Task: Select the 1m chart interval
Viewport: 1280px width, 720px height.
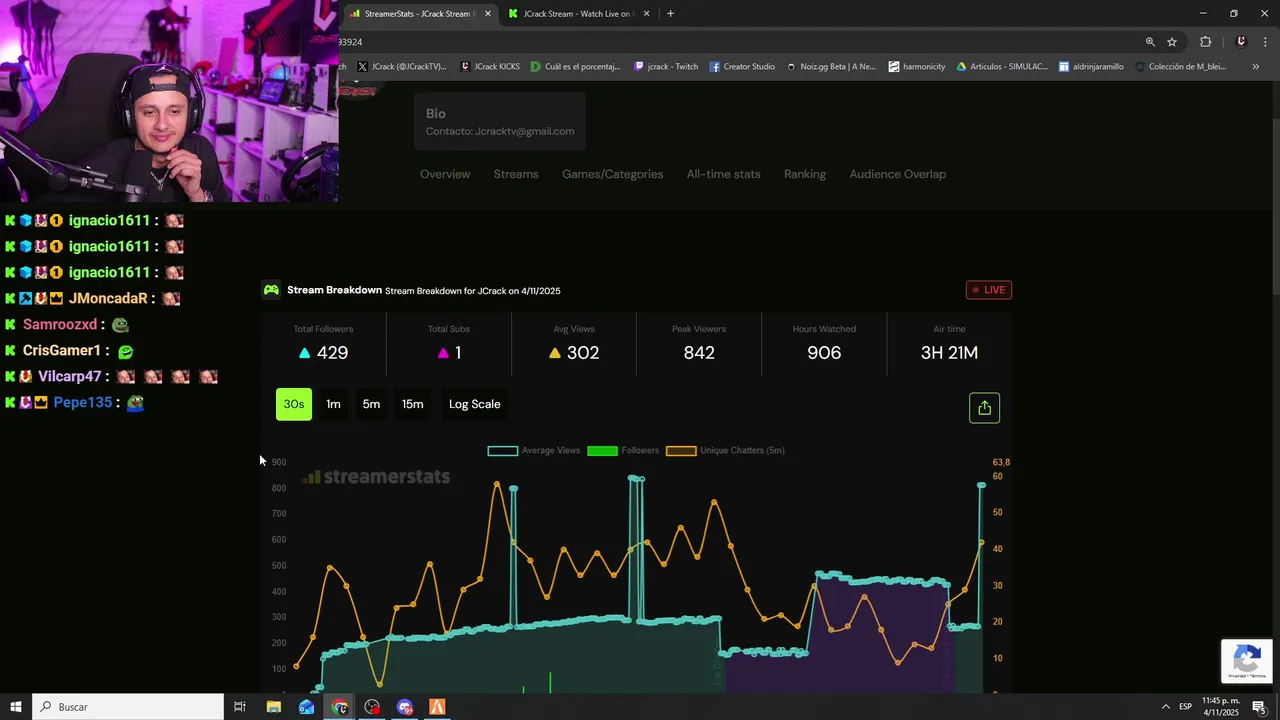Action: (x=333, y=404)
